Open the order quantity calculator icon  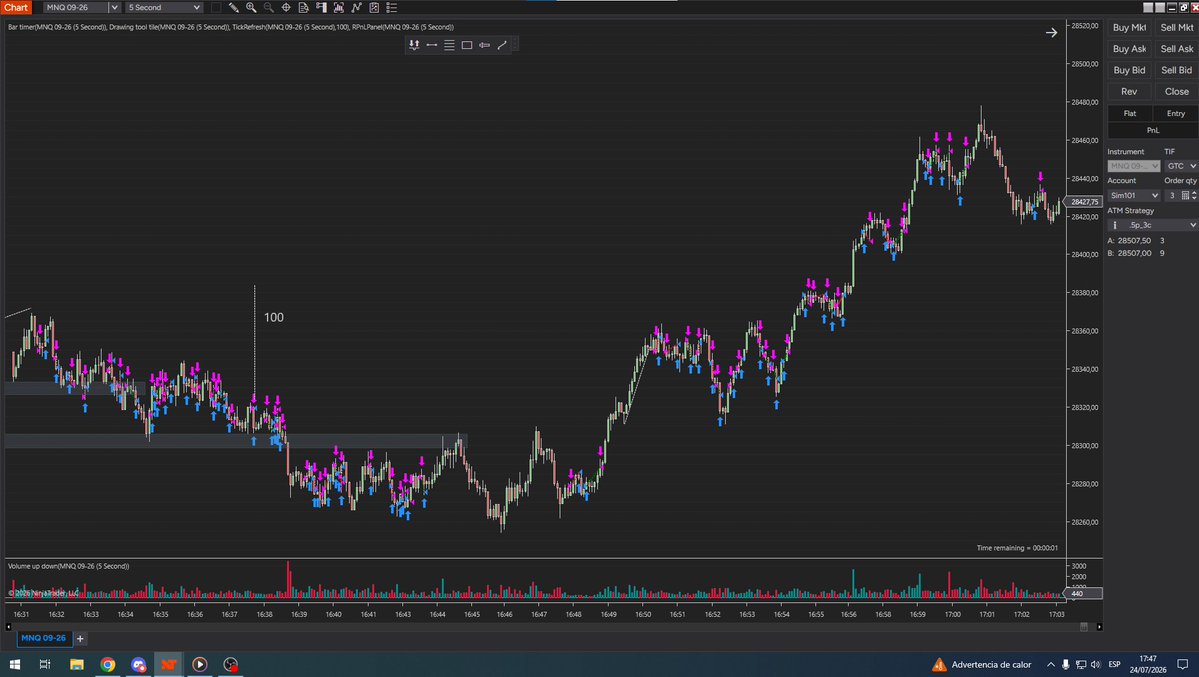[1185, 196]
